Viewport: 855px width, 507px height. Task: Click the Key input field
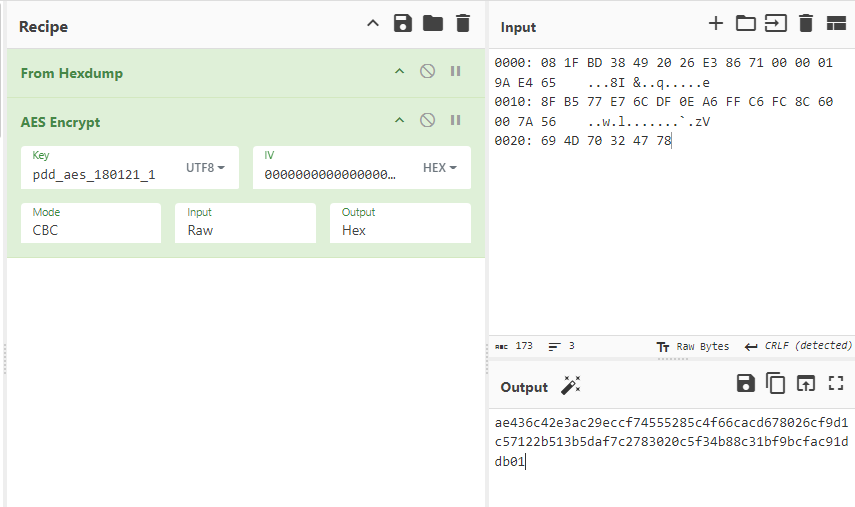[100, 174]
